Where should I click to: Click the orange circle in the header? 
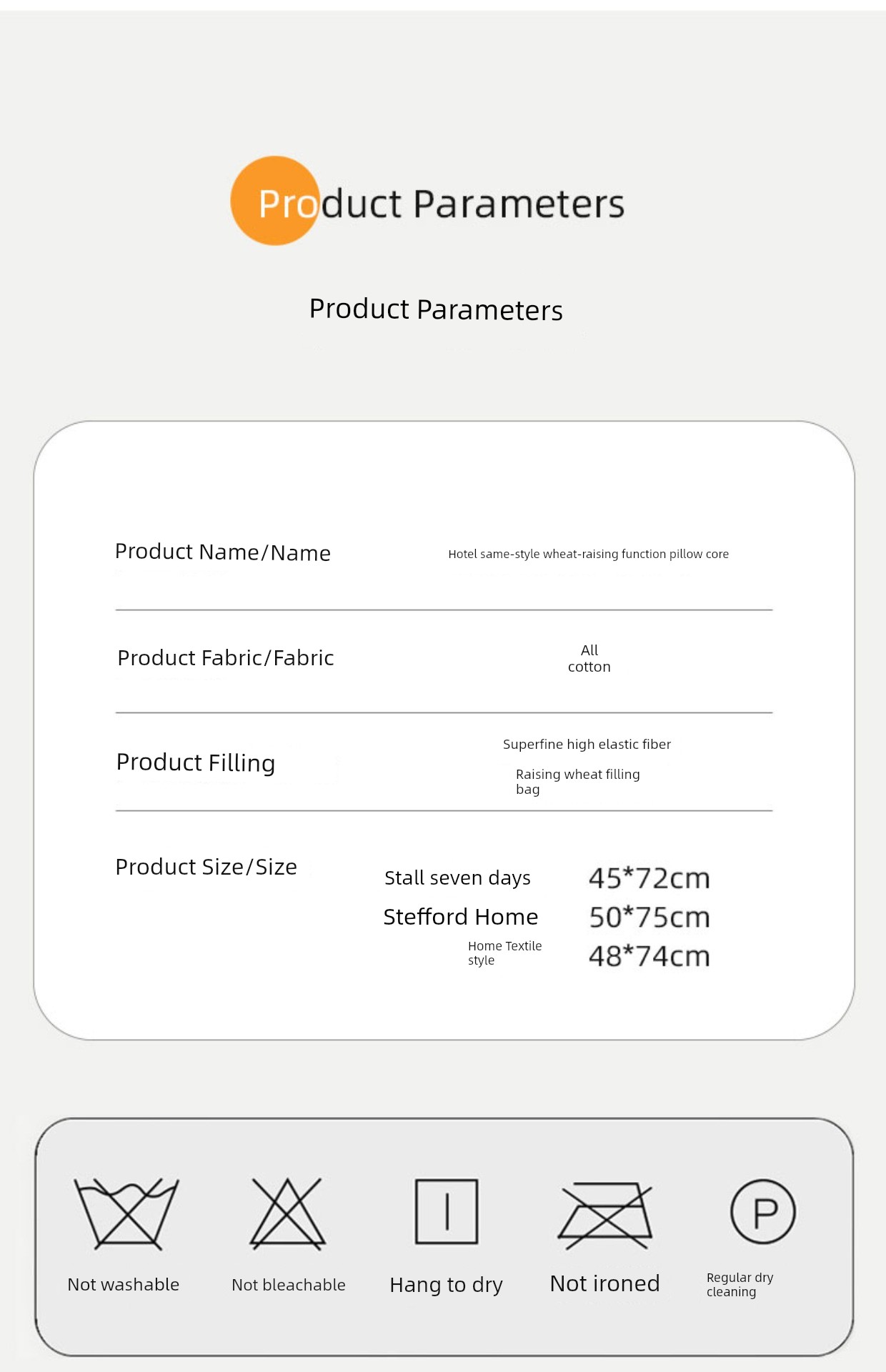275,201
